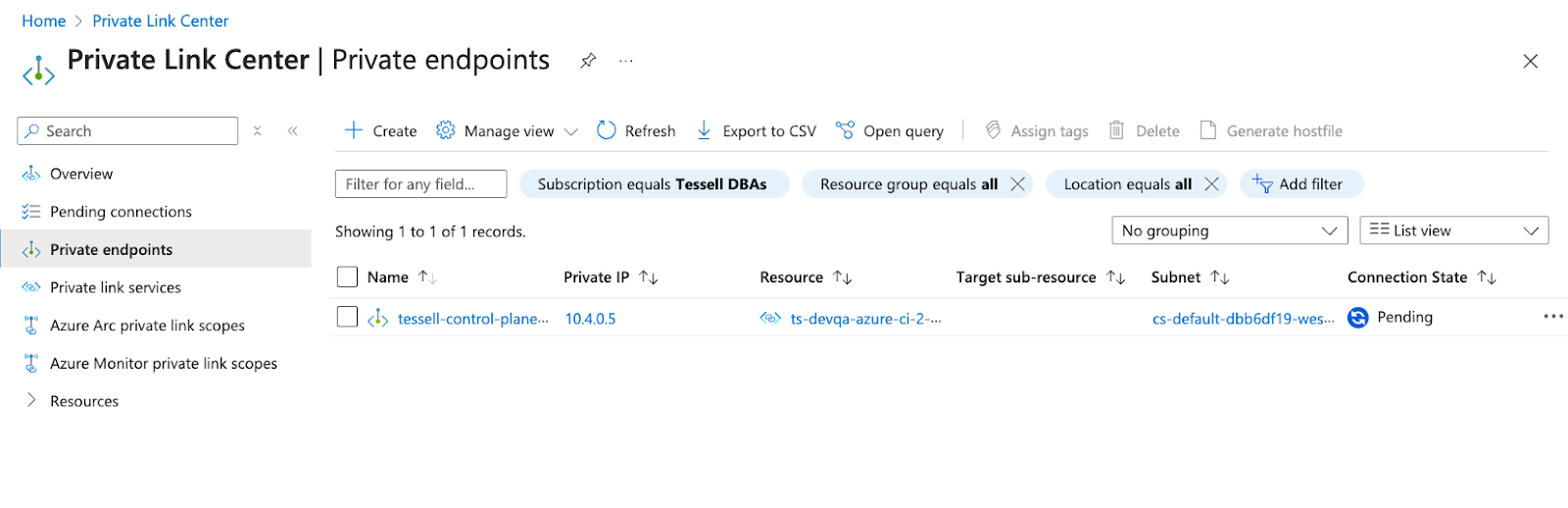Open the List view dropdown

click(1453, 230)
